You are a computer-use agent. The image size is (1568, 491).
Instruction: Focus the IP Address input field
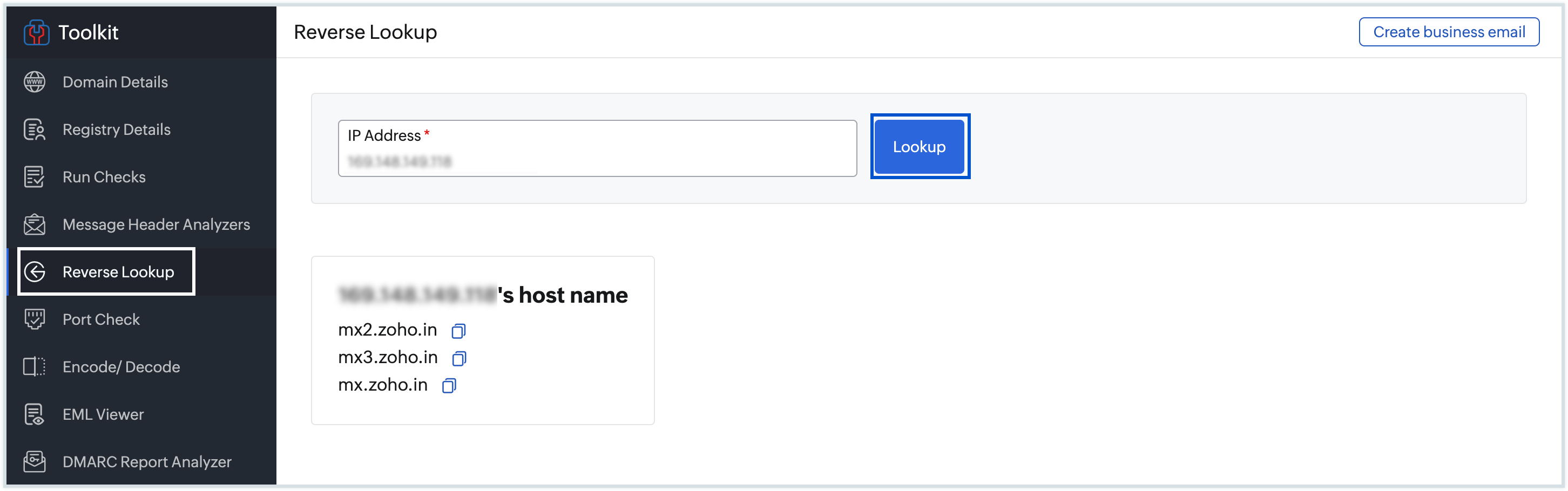pos(597,161)
